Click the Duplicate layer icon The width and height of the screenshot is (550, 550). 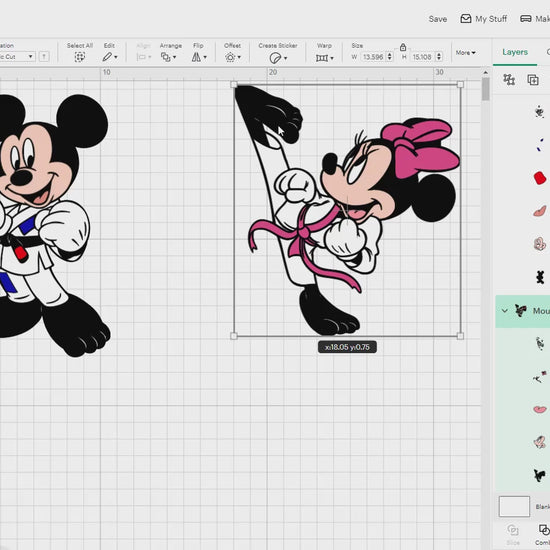tap(533, 80)
